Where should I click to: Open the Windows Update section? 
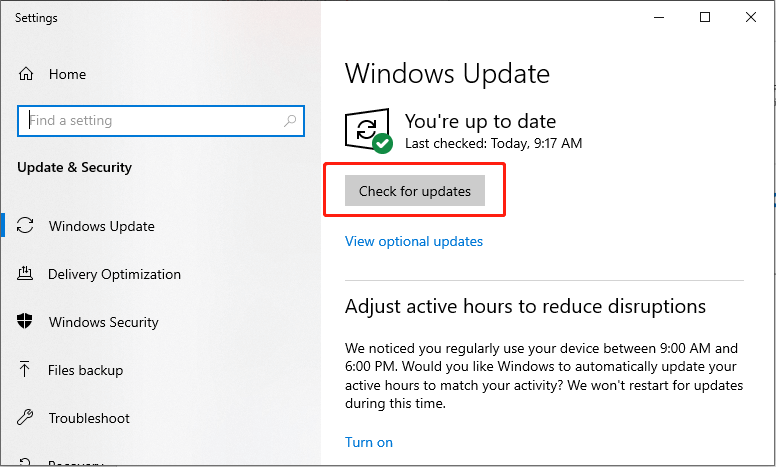[x=101, y=226]
